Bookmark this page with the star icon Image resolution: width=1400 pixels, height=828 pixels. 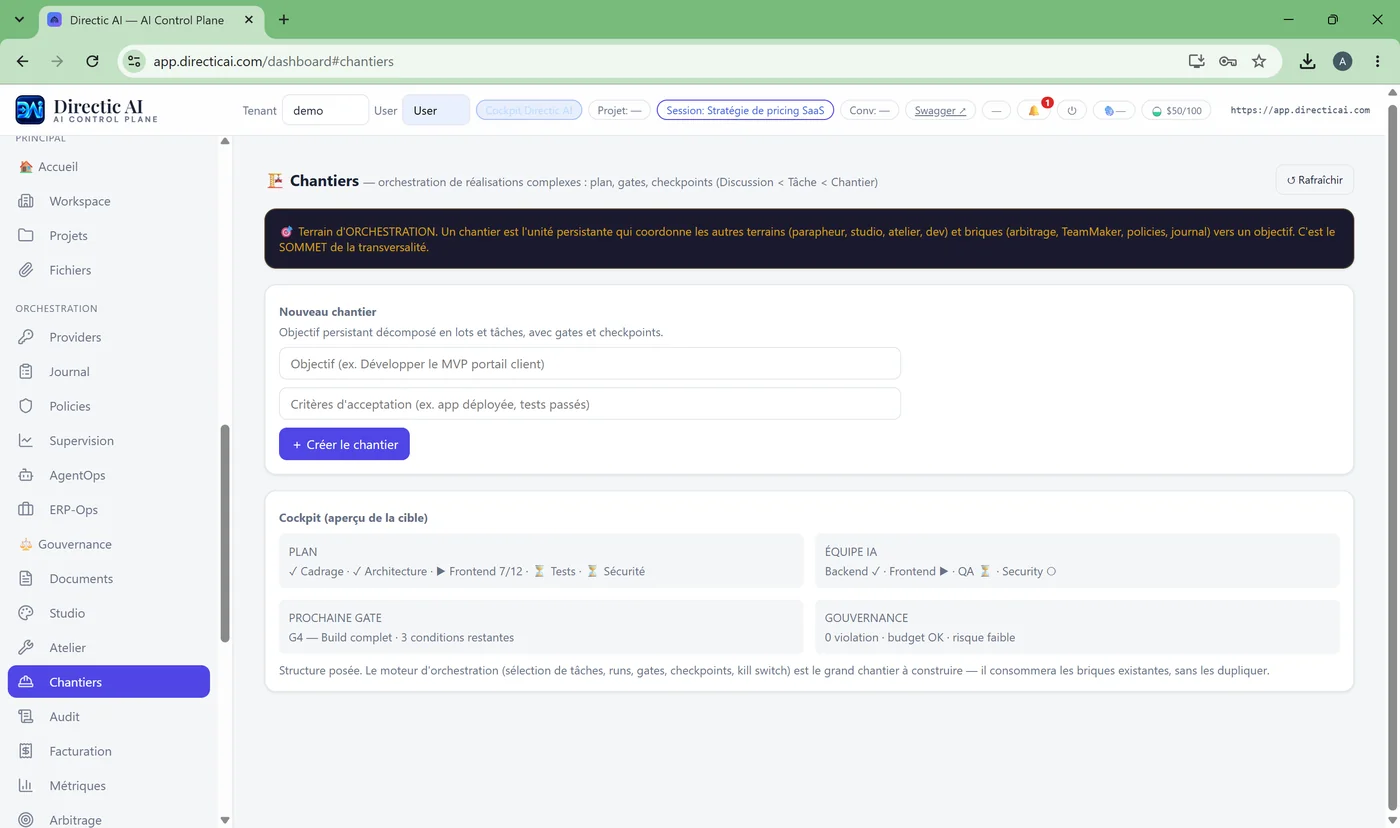[1259, 61]
